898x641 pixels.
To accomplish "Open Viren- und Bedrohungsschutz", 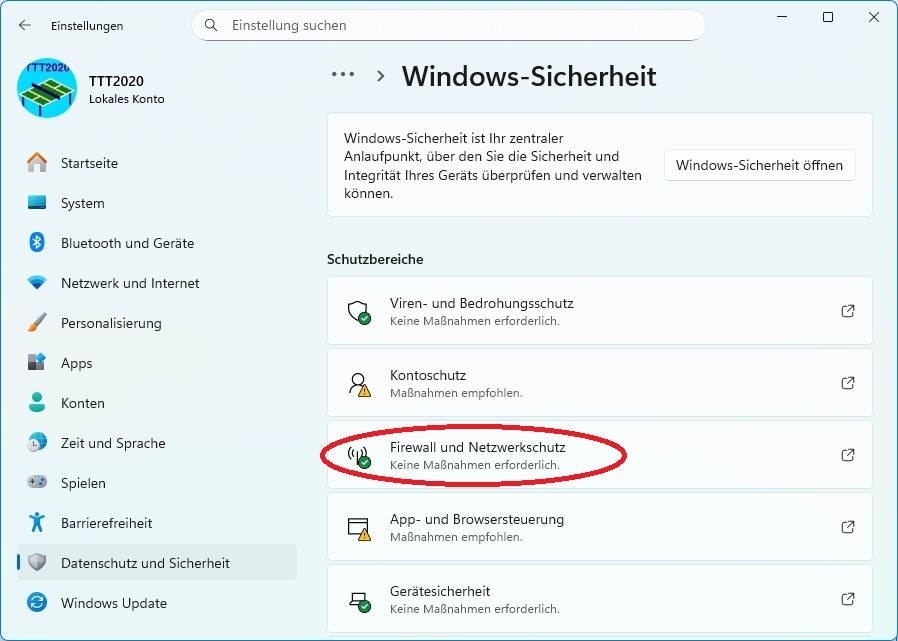I will (600, 310).
